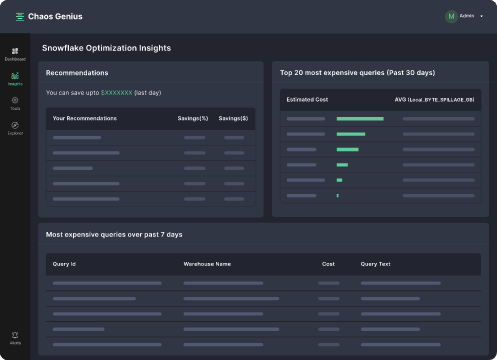Click the Admin user name label
Image resolution: width=497 pixels, height=360 pixels.
click(x=467, y=16)
